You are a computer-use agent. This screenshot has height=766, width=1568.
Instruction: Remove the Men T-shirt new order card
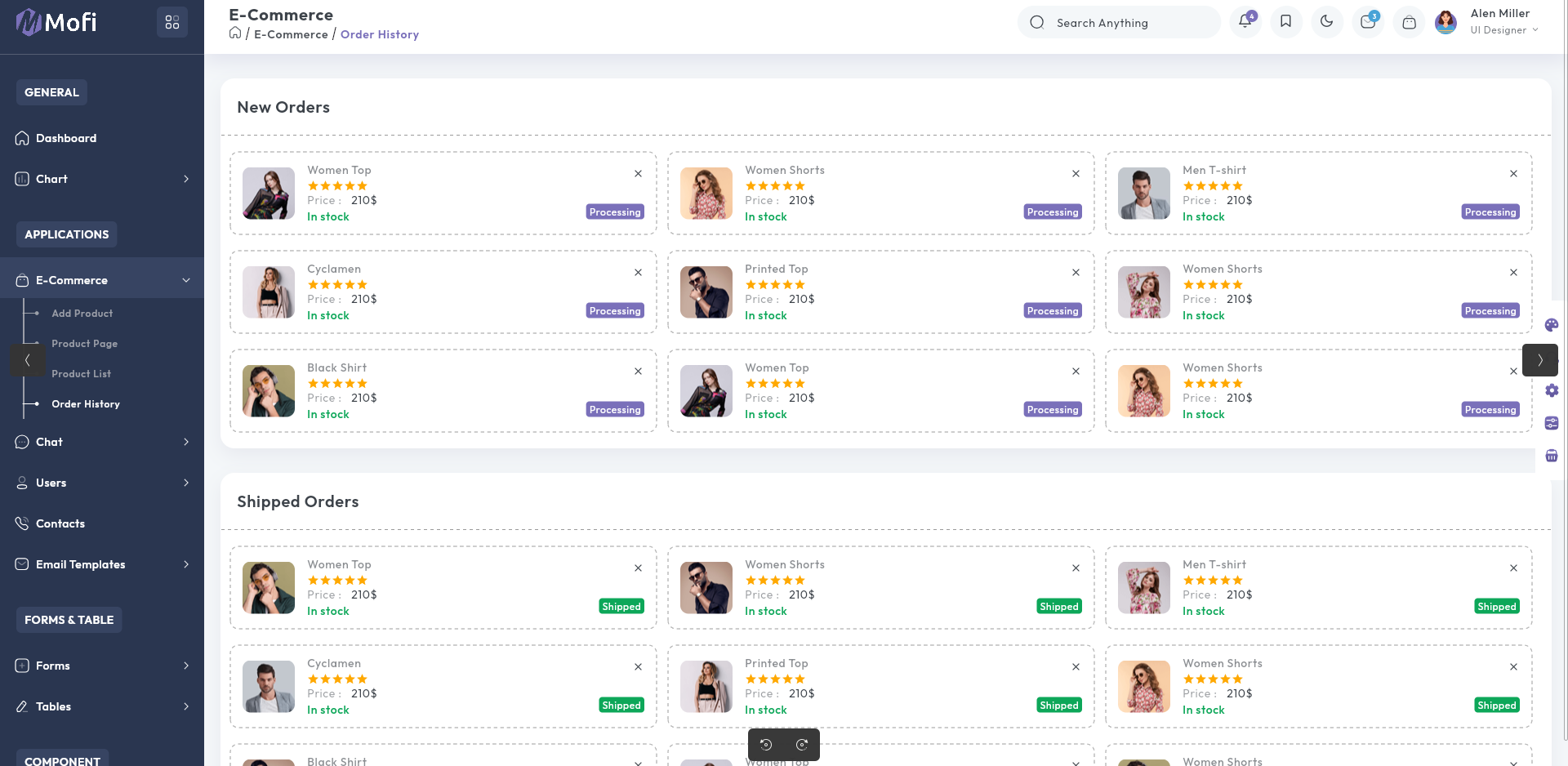[x=1513, y=174]
